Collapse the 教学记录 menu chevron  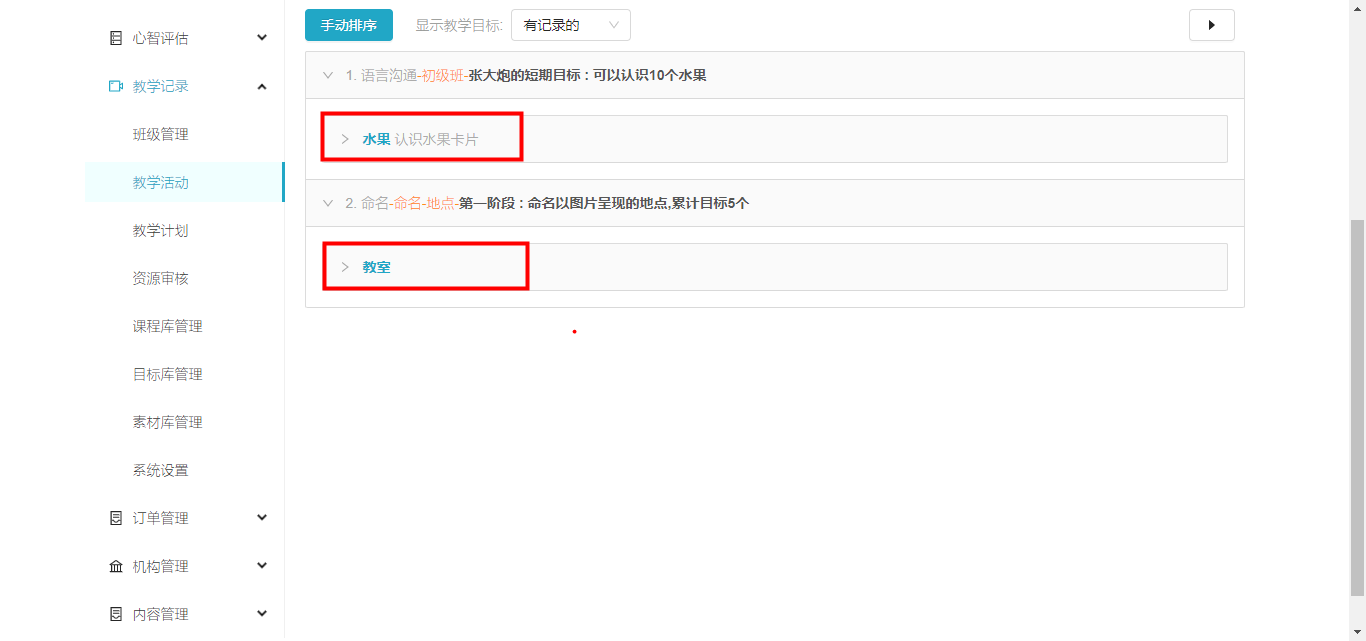[262, 86]
